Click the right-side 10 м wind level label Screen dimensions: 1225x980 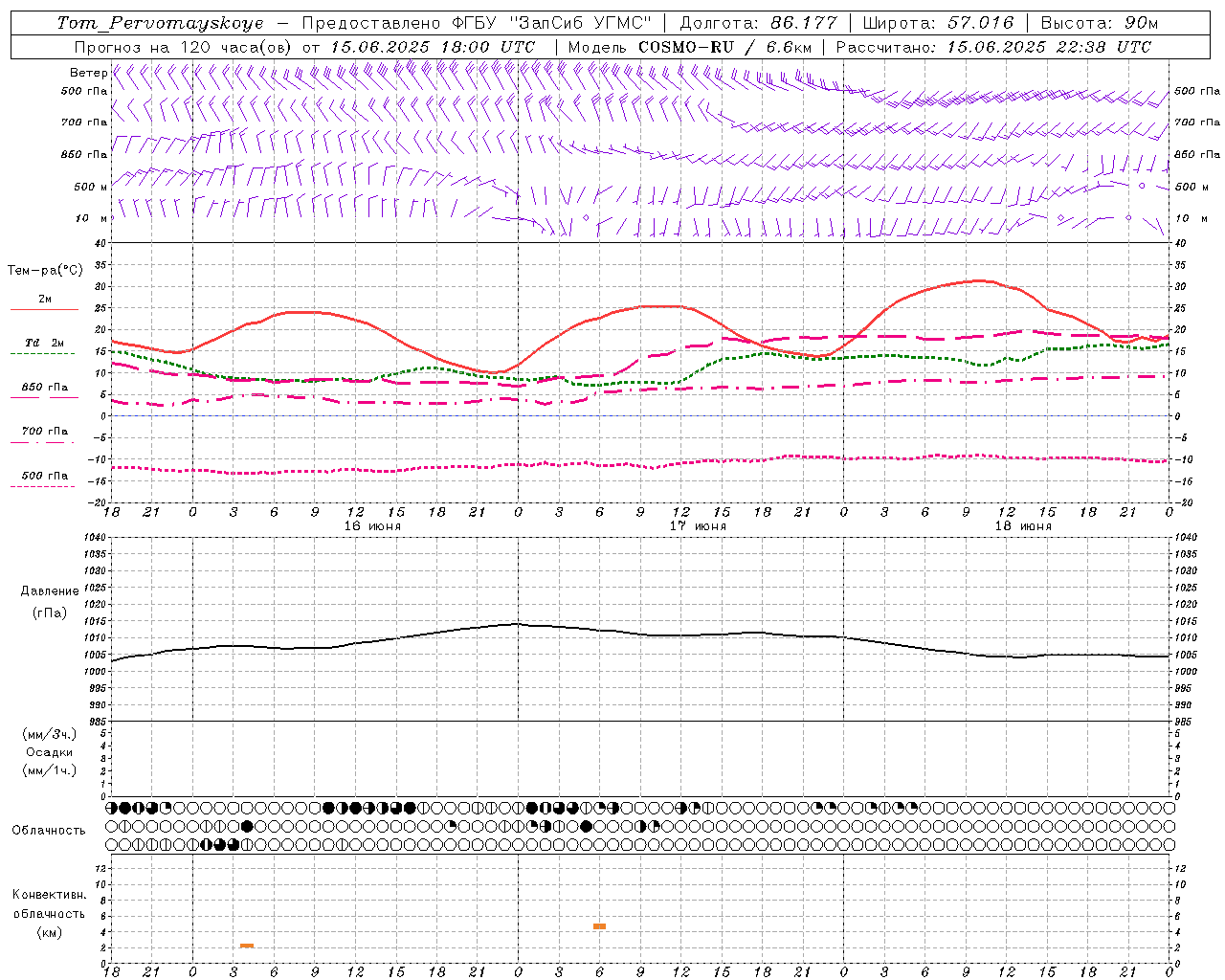(1192, 218)
